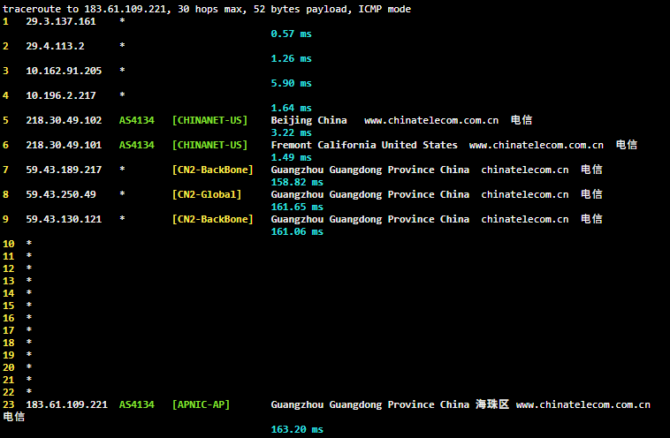Click the 163.20 ms final latency value
Viewport: 670px width, 438px height.
297,429
